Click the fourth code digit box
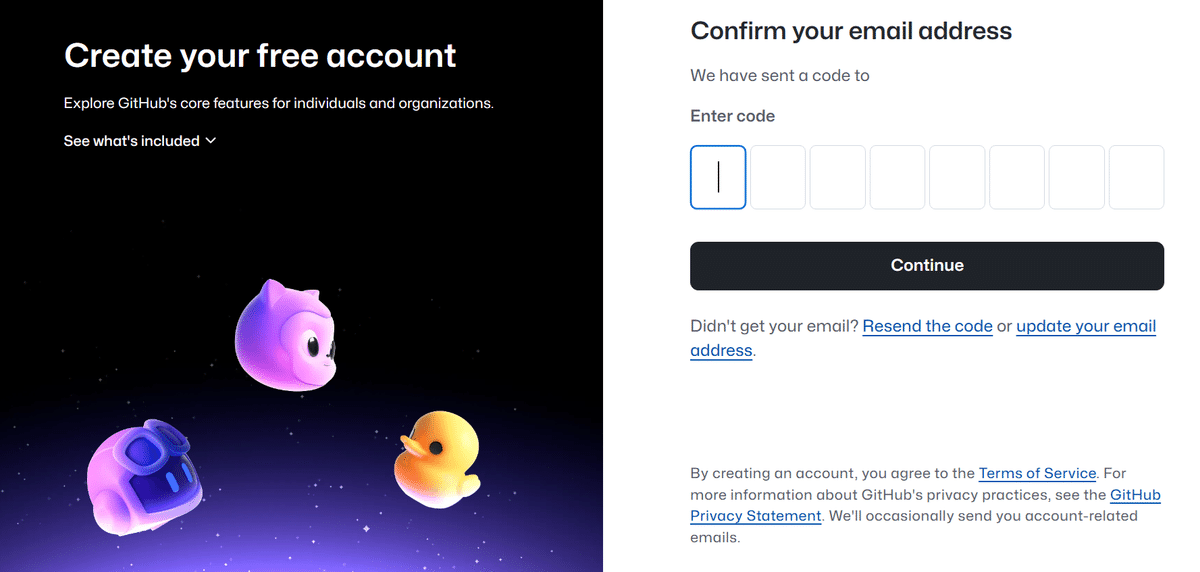 click(x=897, y=177)
